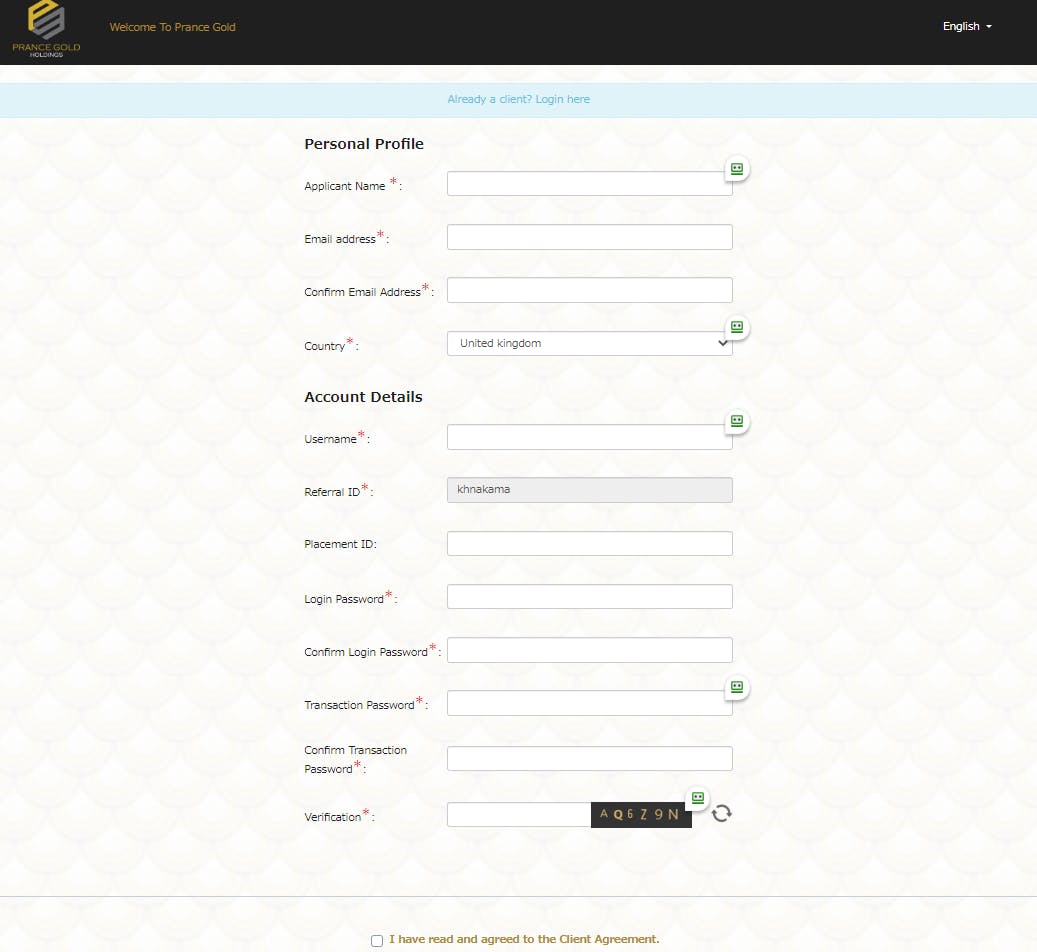Click the refresh captcha icon
Screen dimensions: 1037x952
[722, 813]
